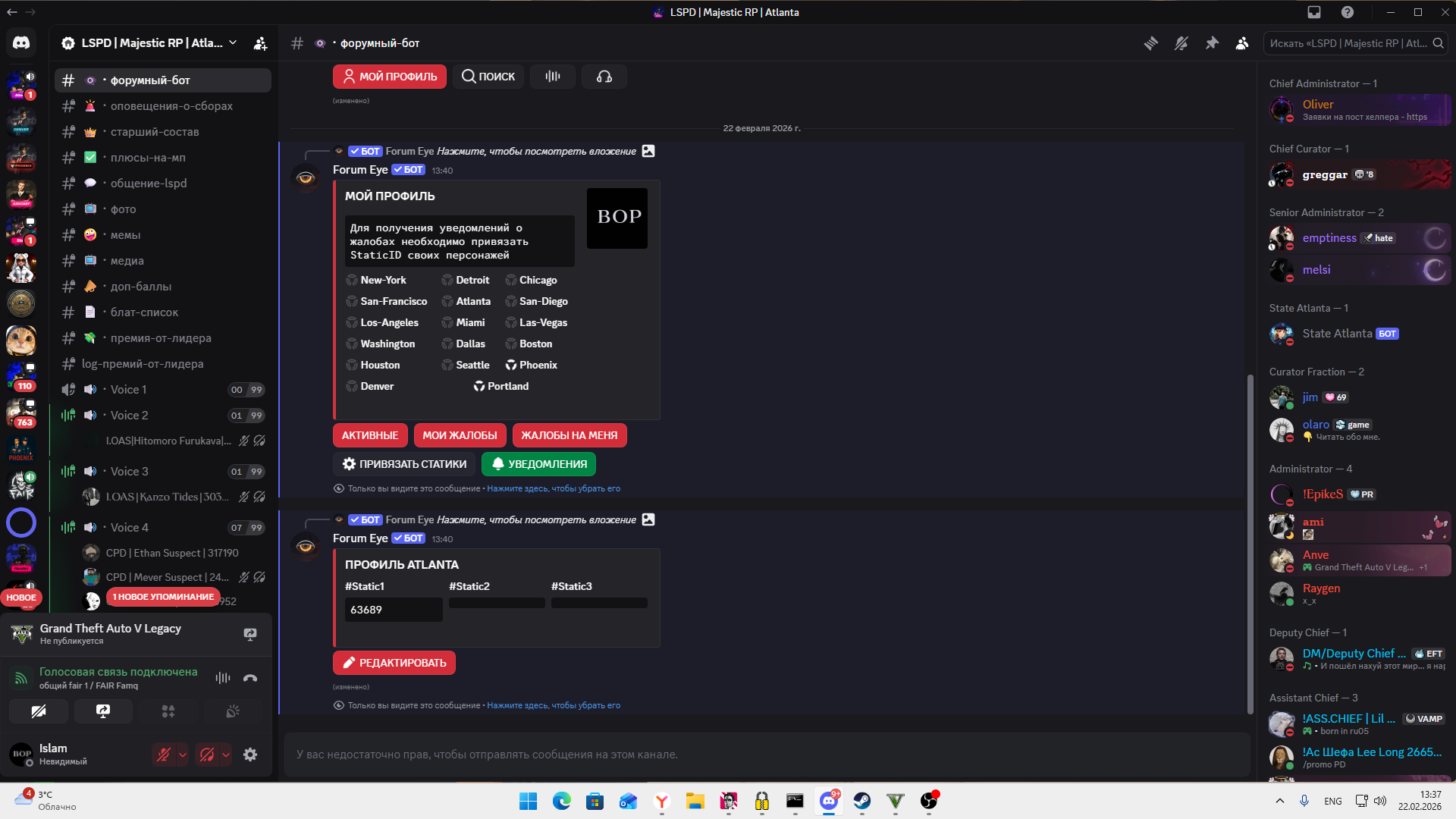This screenshot has height=819, width=1456.
Task: Click invite members icon beside server name
Action: [x=260, y=43]
